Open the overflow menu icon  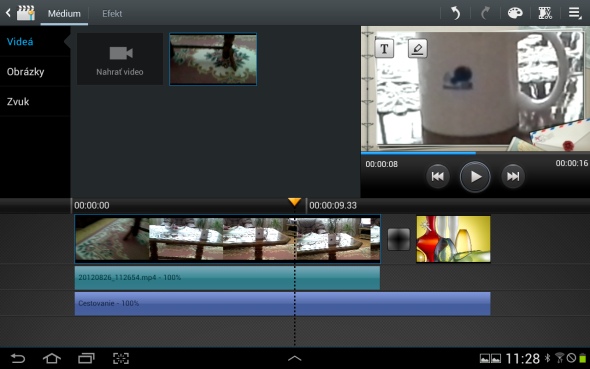[575, 13]
